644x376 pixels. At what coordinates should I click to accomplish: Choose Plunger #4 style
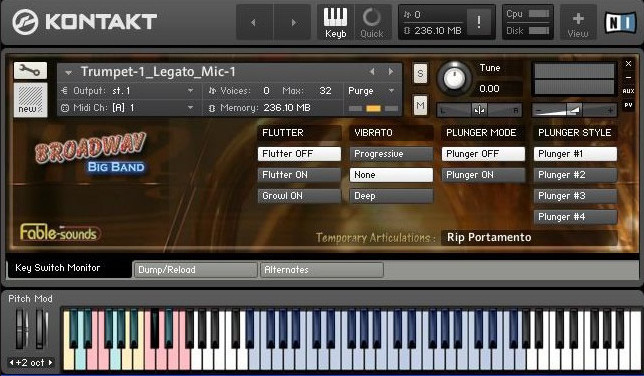(575, 217)
